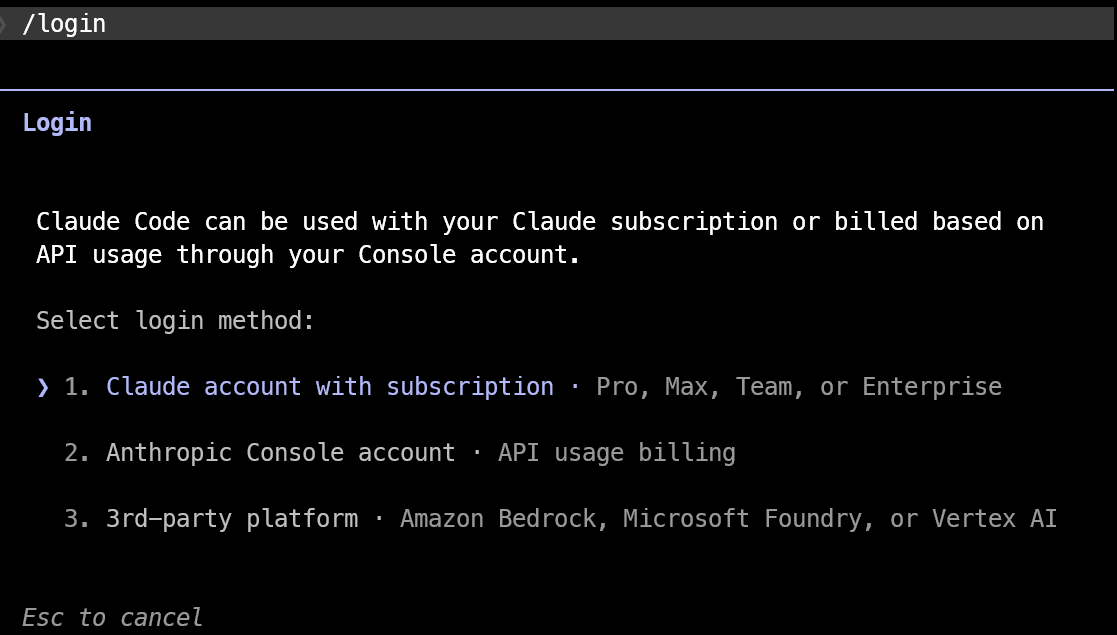Image resolution: width=1117 pixels, height=635 pixels.
Task: Click the "3." number label
Action: tap(74, 519)
